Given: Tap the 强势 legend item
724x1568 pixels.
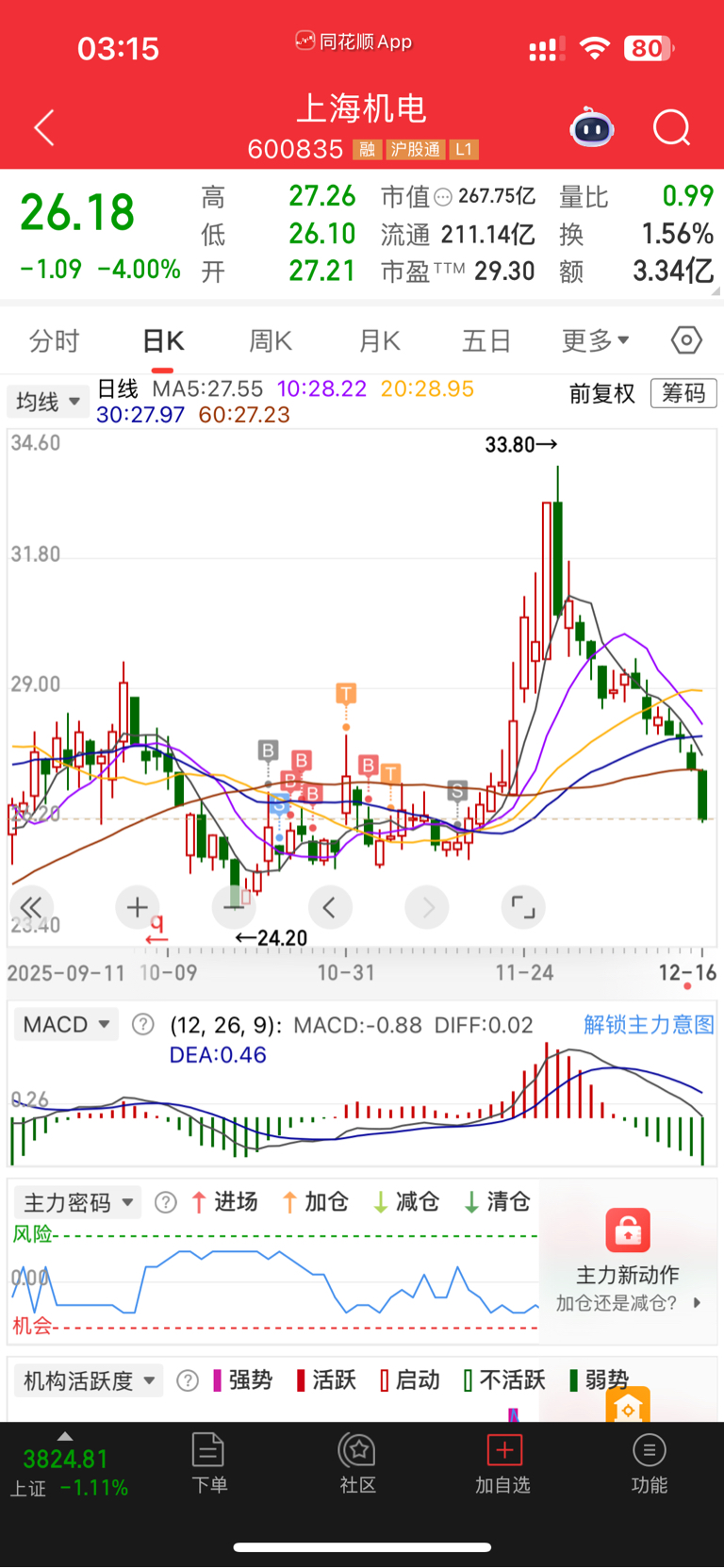Looking at the screenshot, I should pos(242,1380).
